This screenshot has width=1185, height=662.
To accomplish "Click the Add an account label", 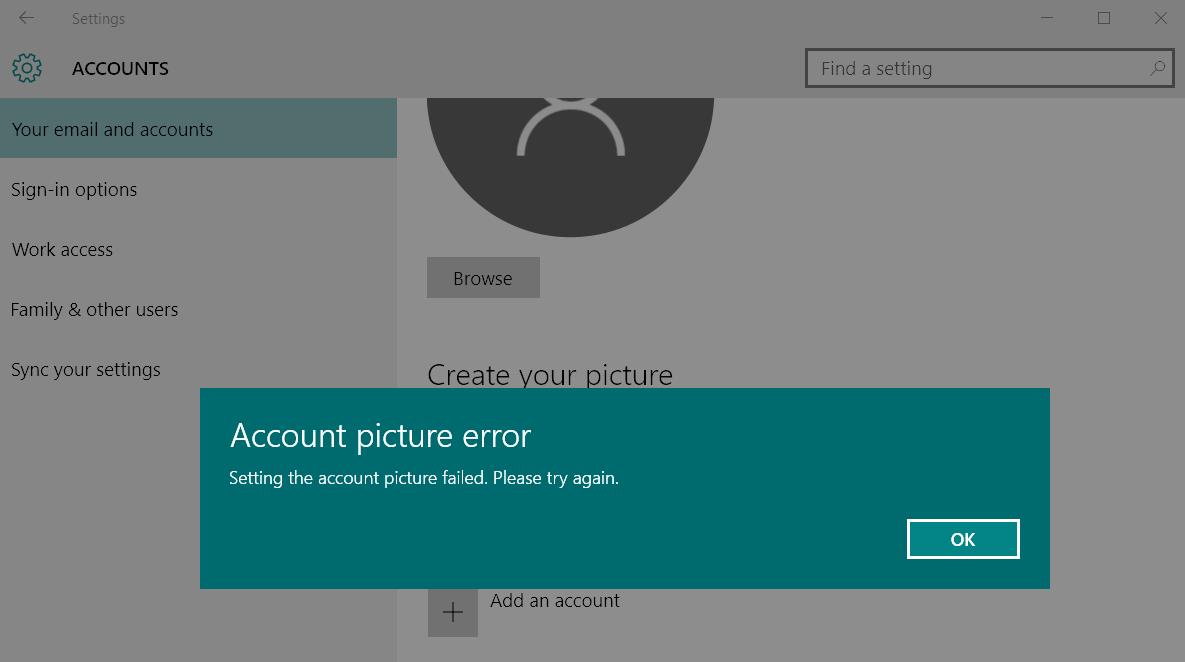I will [555, 601].
